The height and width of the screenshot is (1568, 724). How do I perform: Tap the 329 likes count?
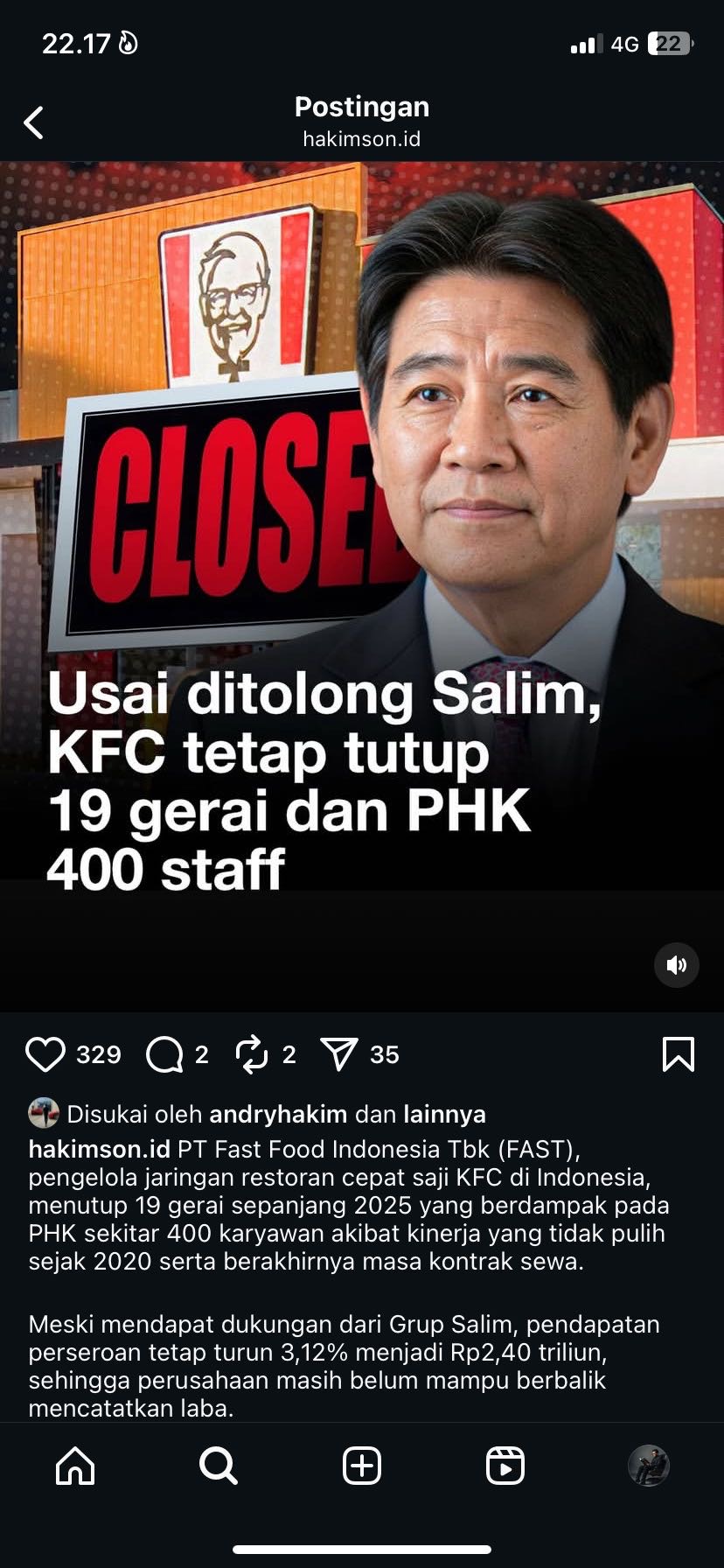99,1054
